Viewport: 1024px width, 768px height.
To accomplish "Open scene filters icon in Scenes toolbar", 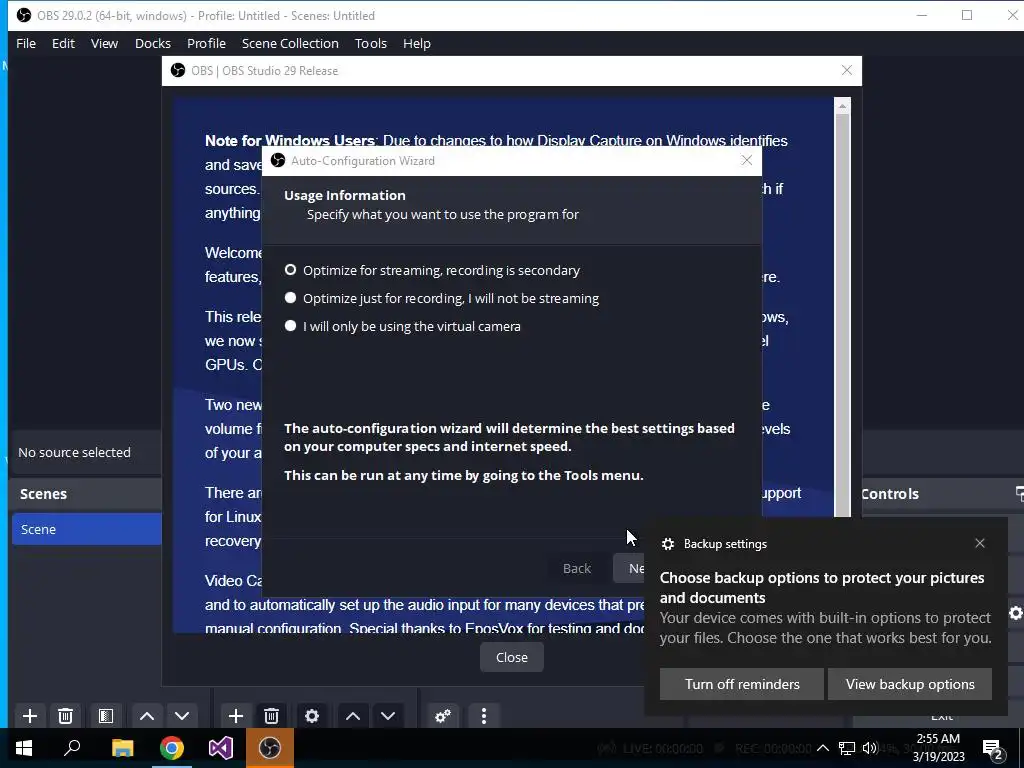I will click(106, 716).
